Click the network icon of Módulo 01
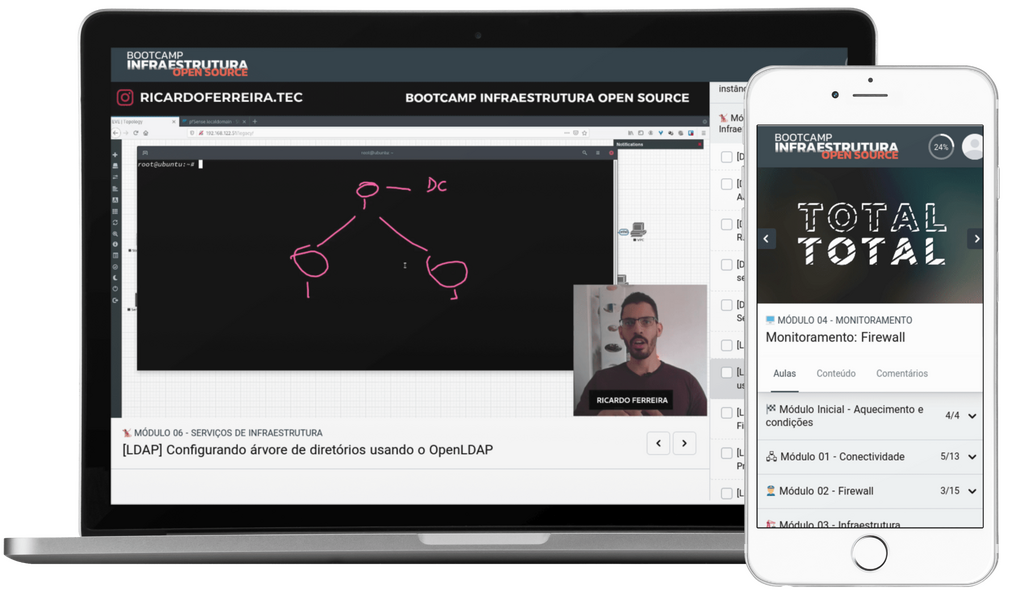Screen dimensions: 1020x605 tap(772, 457)
